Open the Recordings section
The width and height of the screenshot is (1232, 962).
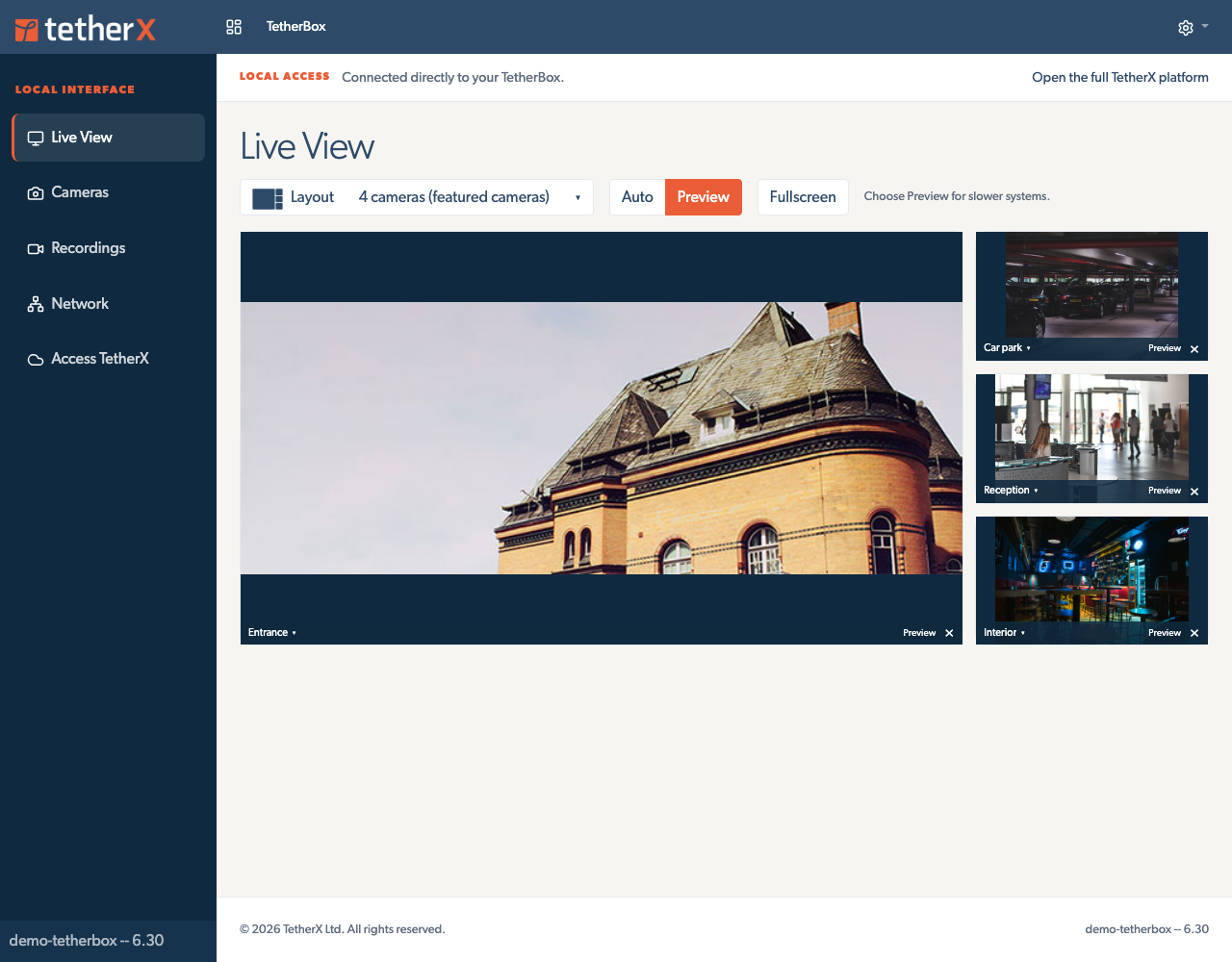109,248
